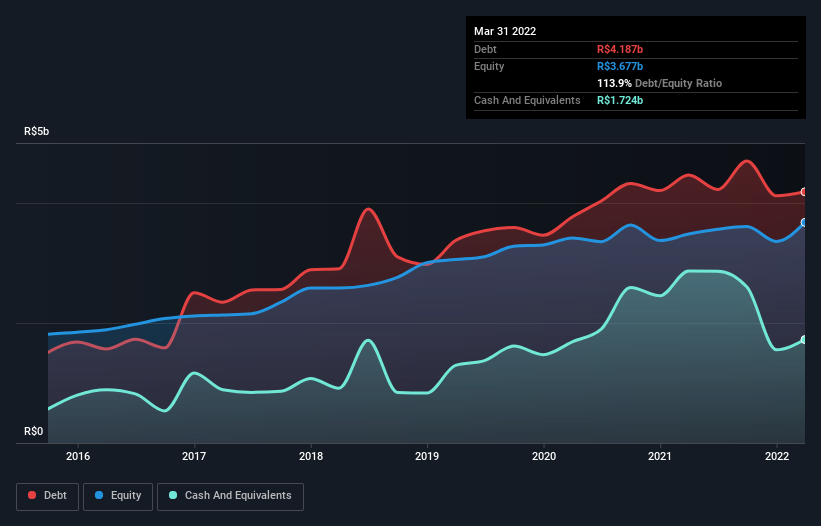
Task: Click the red Debt endpoint marker
Action: (x=804, y=192)
